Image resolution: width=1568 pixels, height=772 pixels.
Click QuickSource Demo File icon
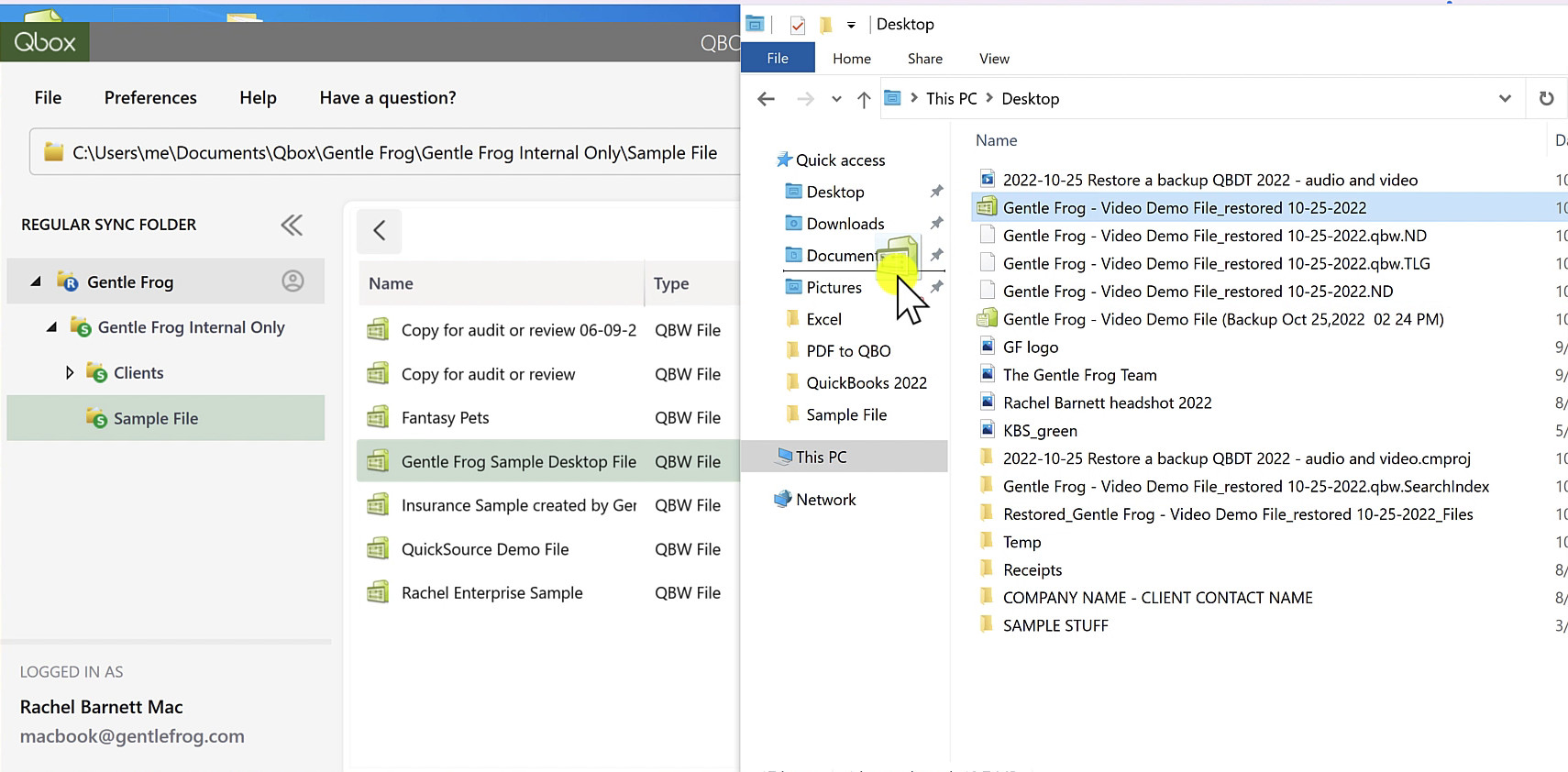378,548
